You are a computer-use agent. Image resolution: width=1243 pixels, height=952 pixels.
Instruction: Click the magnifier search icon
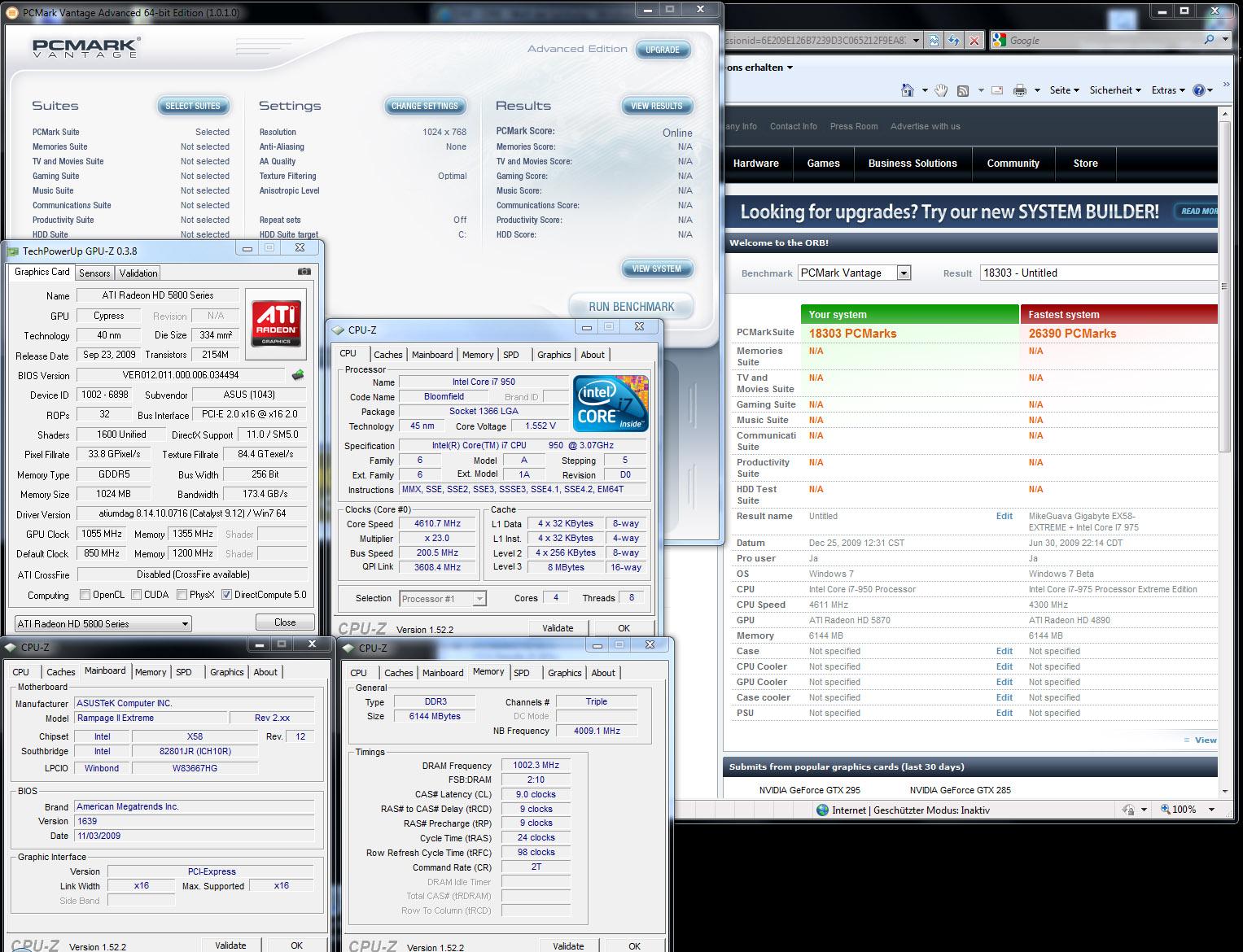point(1208,39)
